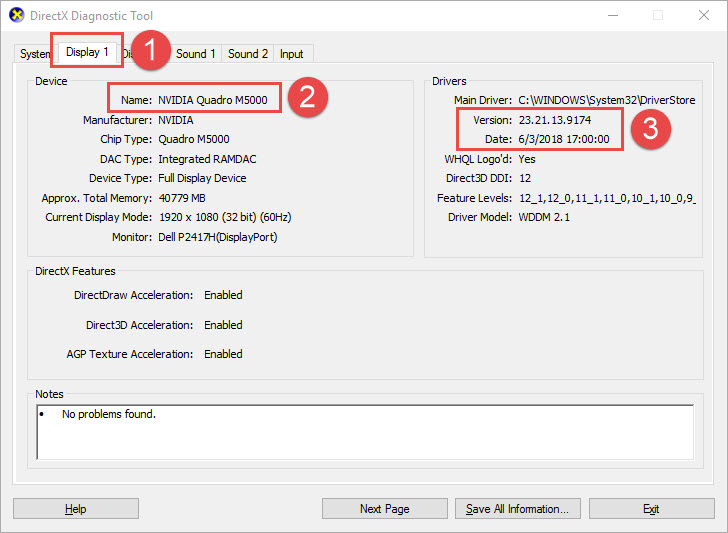This screenshot has height=533, width=728.
Task: Open the Sound 2 tab
Action: point(247,54)
